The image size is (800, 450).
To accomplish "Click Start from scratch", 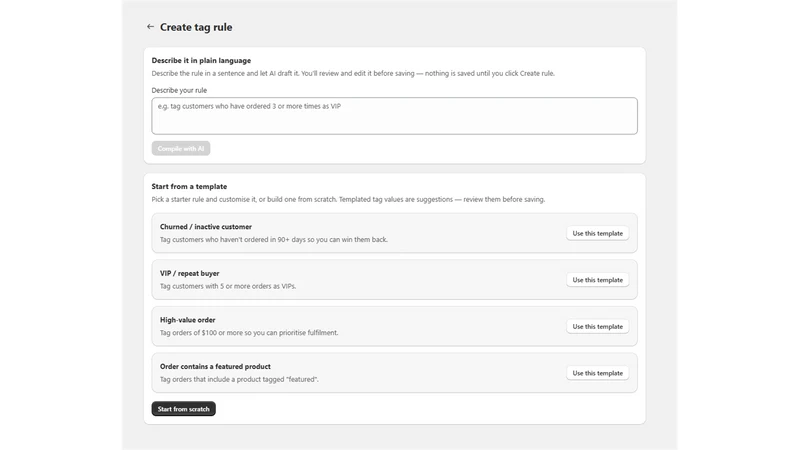I will pyautogui.click(x=184, y=409).
